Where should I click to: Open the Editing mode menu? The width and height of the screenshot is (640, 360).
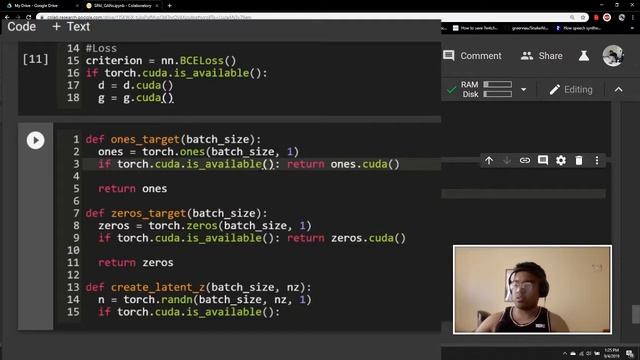[571, 89]
